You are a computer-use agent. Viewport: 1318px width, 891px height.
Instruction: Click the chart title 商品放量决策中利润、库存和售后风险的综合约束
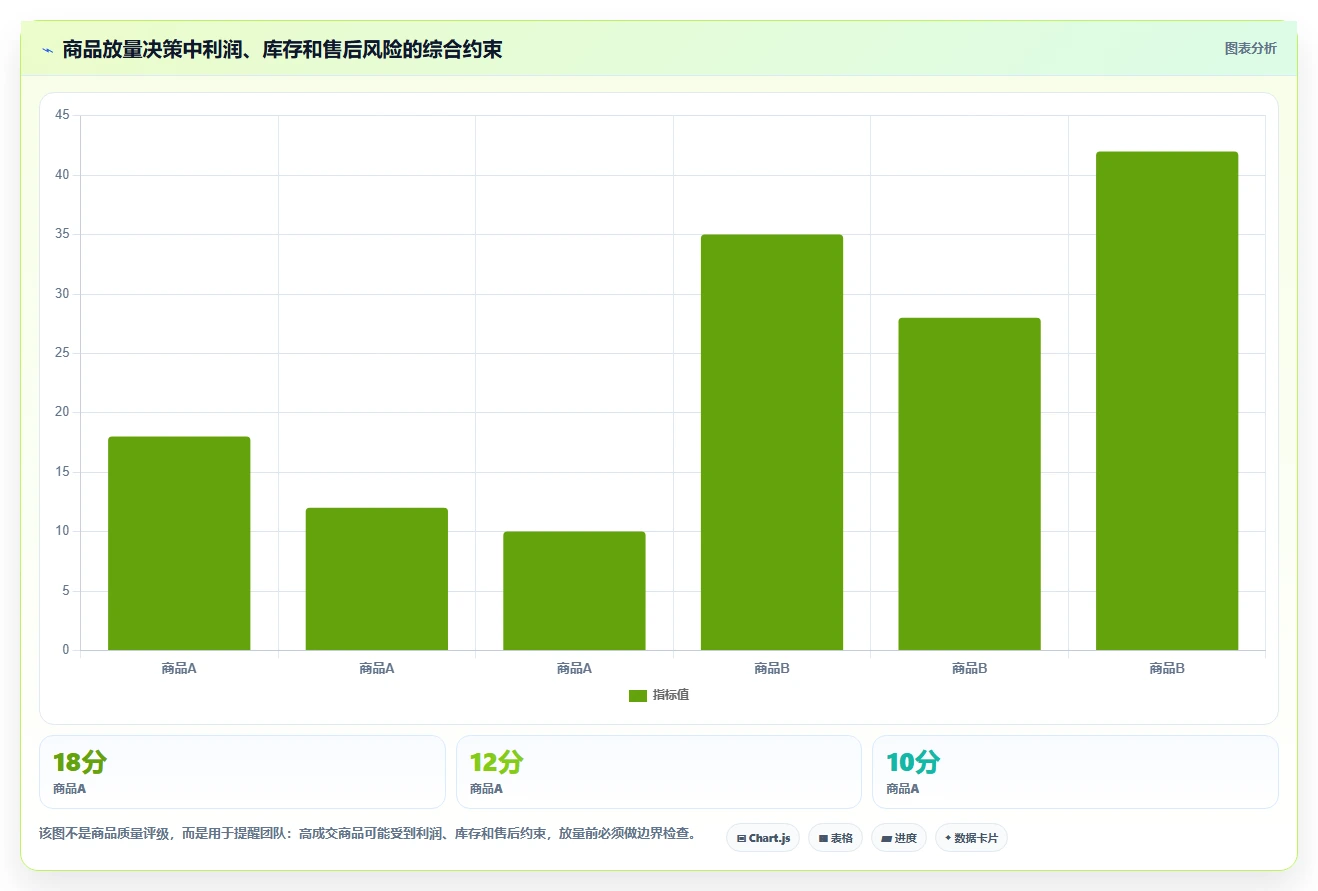tap(282, 50)
